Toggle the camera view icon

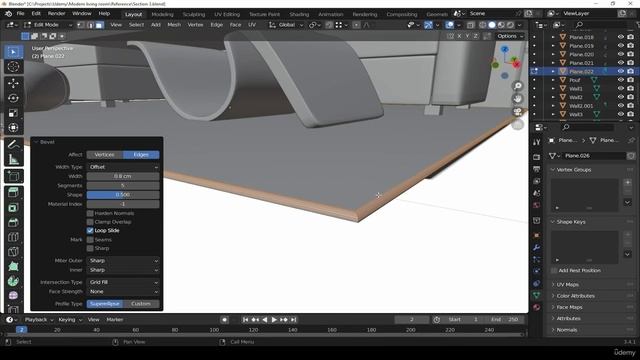coord(518,111)
